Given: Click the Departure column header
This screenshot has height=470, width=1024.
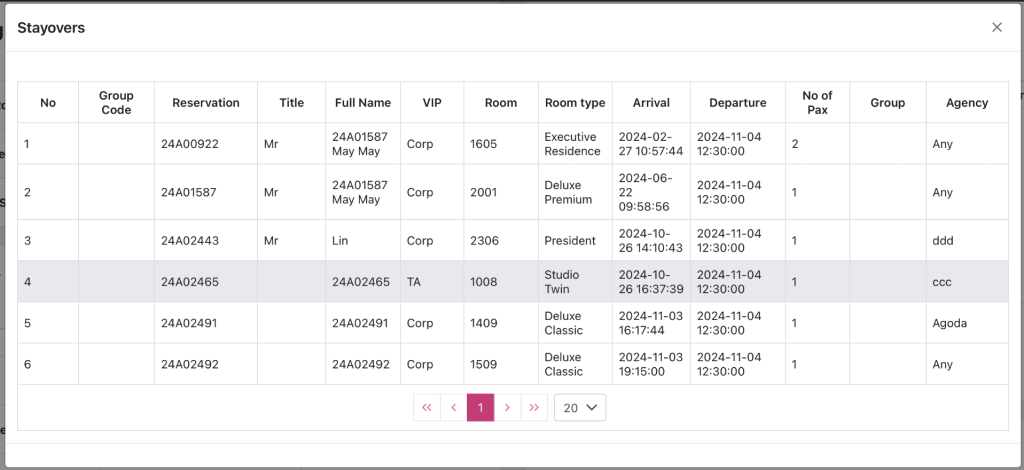Looking at the screenshot, I should pyautogui.click(x=737, y=103).
